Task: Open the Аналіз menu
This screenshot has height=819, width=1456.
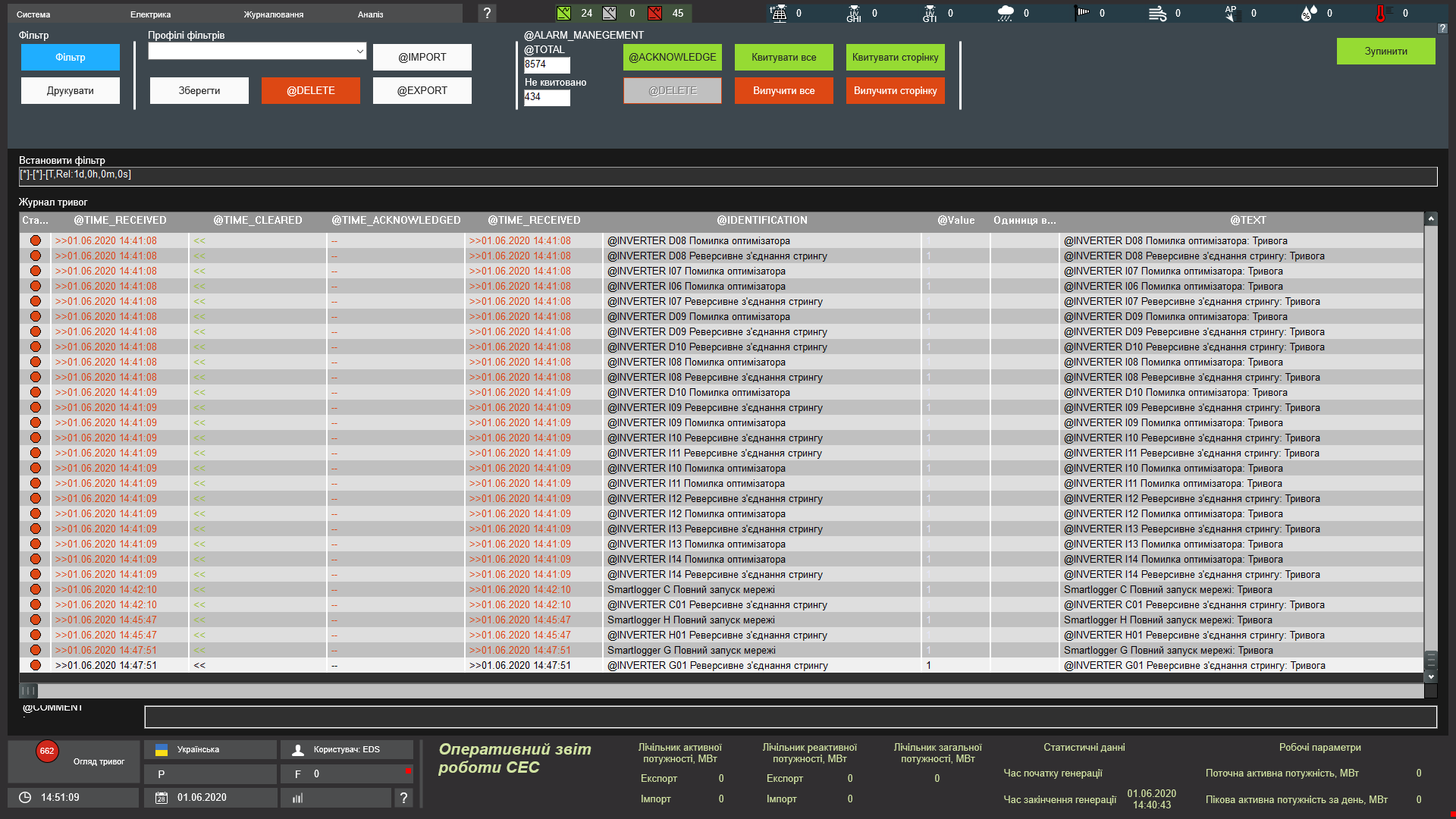Action: pos(370,14)
